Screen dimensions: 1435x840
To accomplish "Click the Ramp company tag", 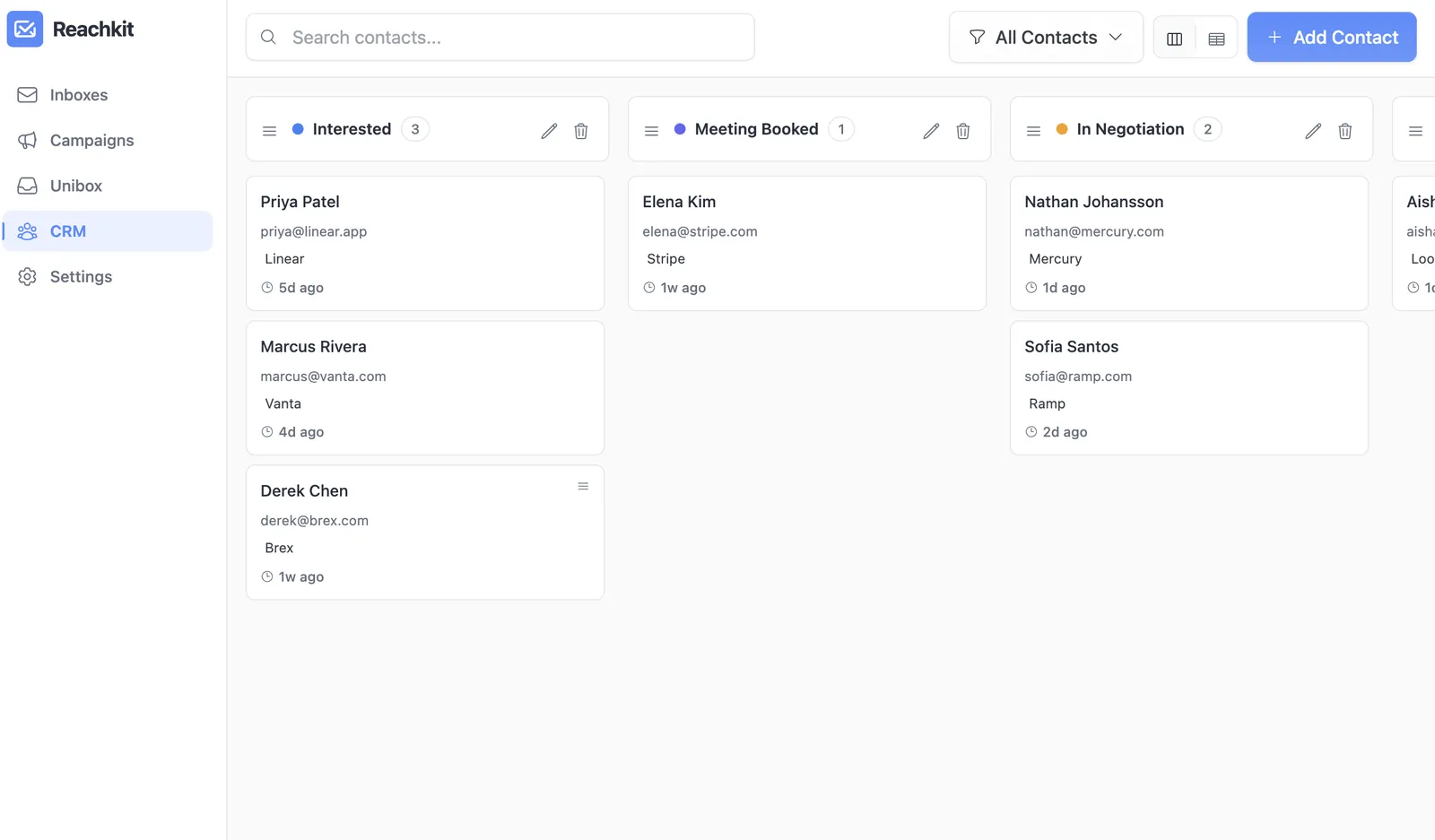I will 1047,404.
